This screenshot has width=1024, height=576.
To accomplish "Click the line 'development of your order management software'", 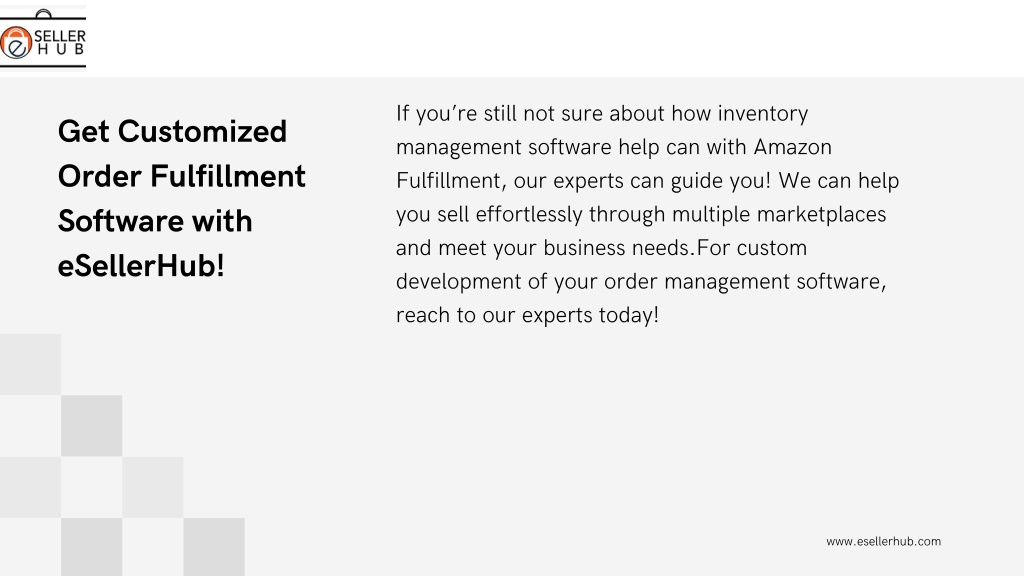I will pos(641,281).
